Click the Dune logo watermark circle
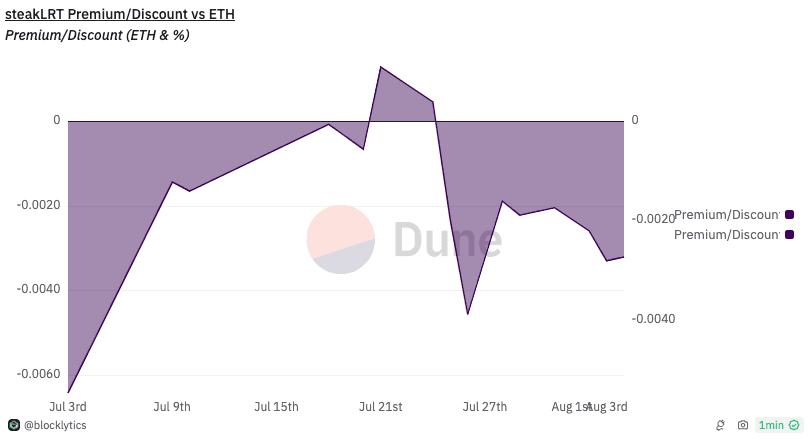 [x=340, y=239]
